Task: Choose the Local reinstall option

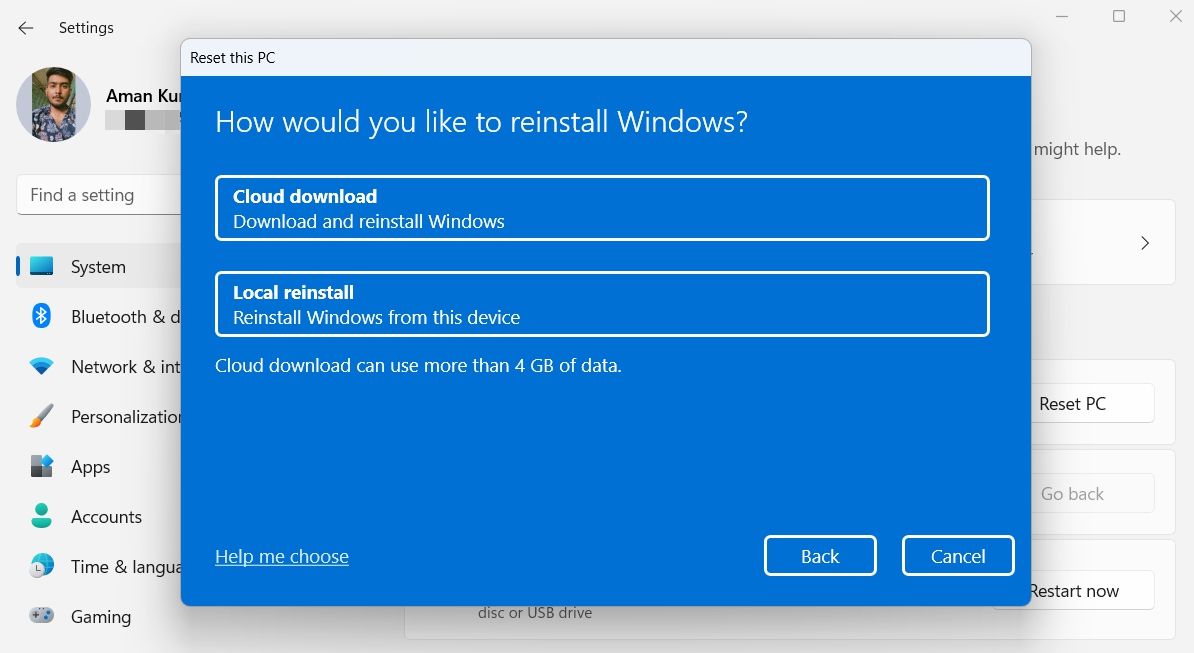Action: point(602,304)
